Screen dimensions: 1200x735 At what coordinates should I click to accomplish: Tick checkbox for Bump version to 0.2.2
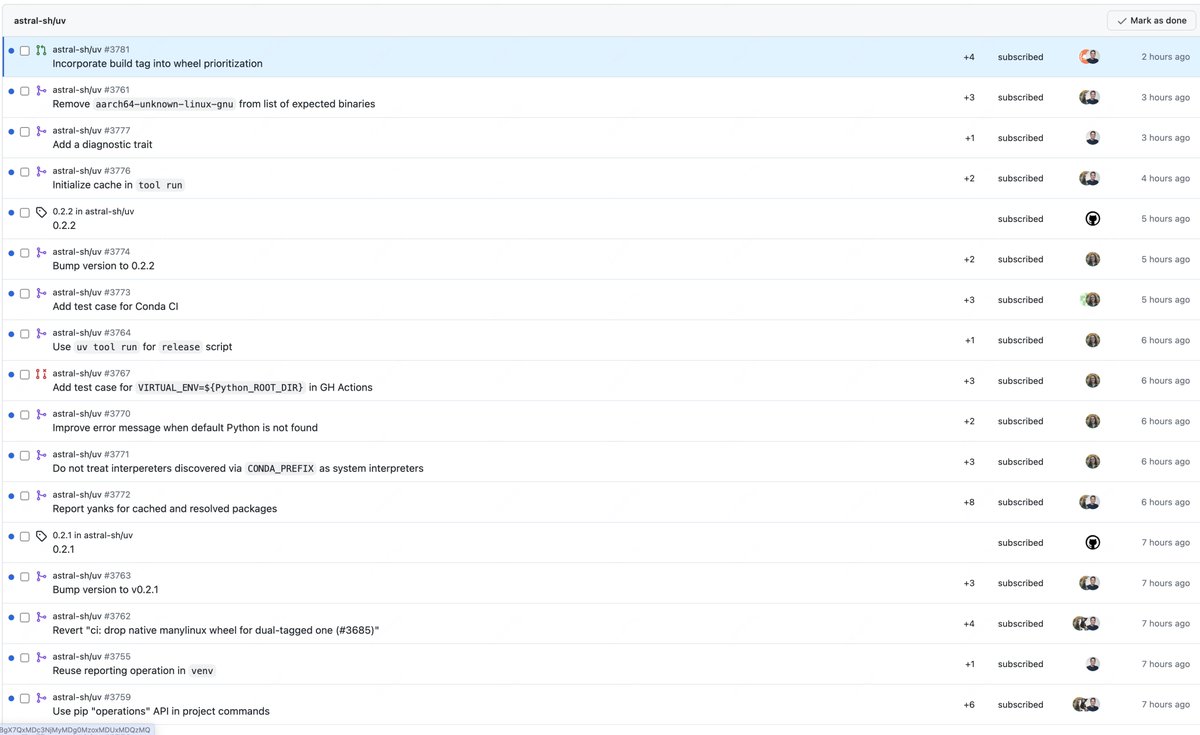[25, 252]
